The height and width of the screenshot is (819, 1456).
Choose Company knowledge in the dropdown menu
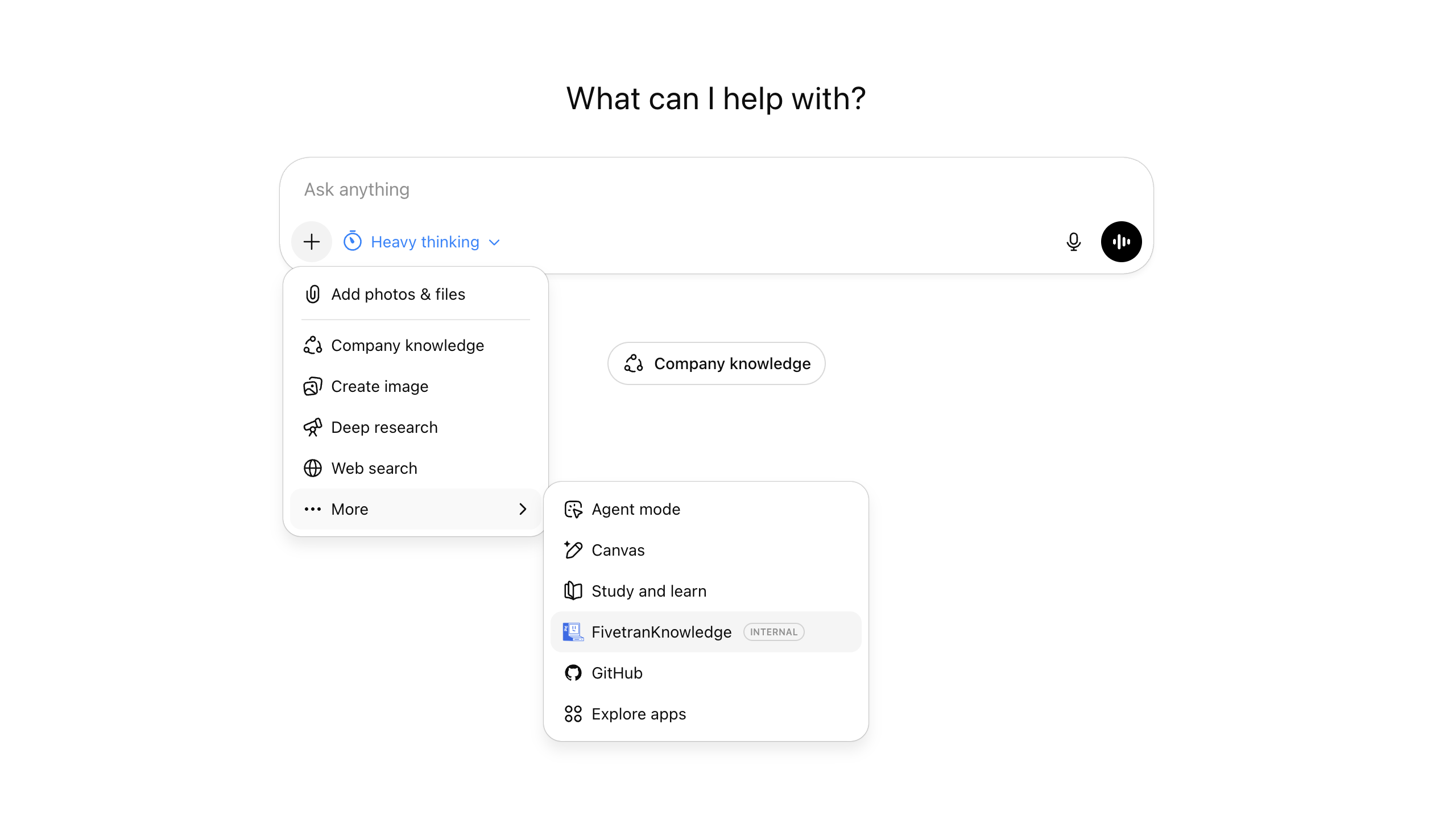[407, 345]
